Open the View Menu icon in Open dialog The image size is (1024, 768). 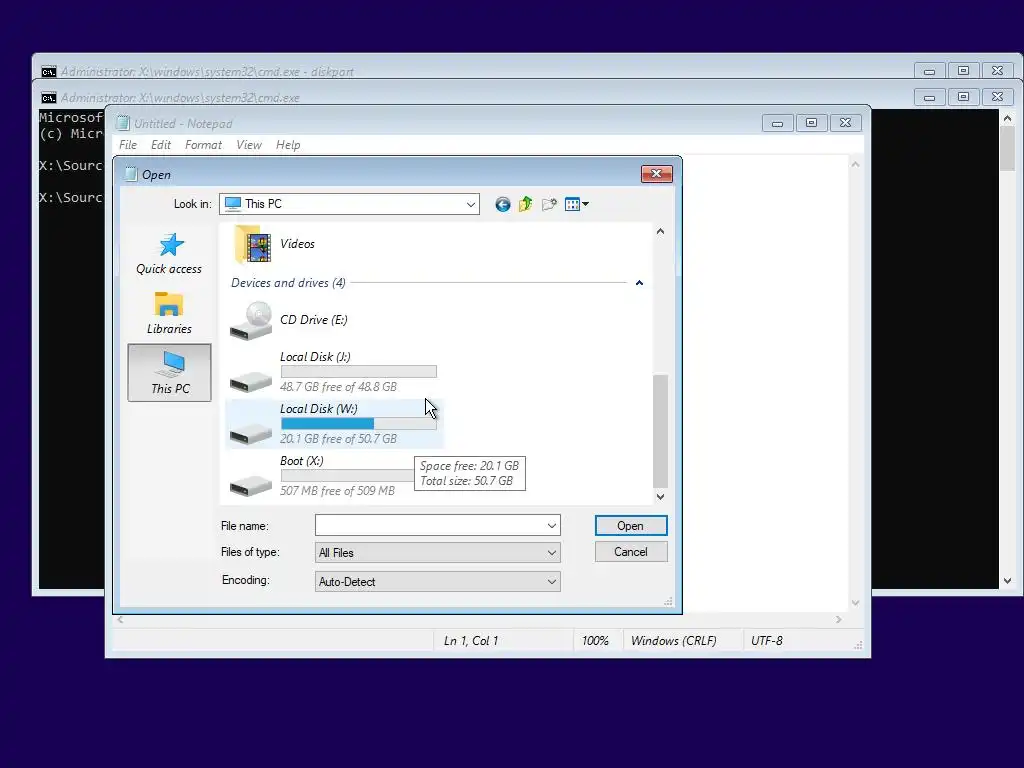[577, 204]
